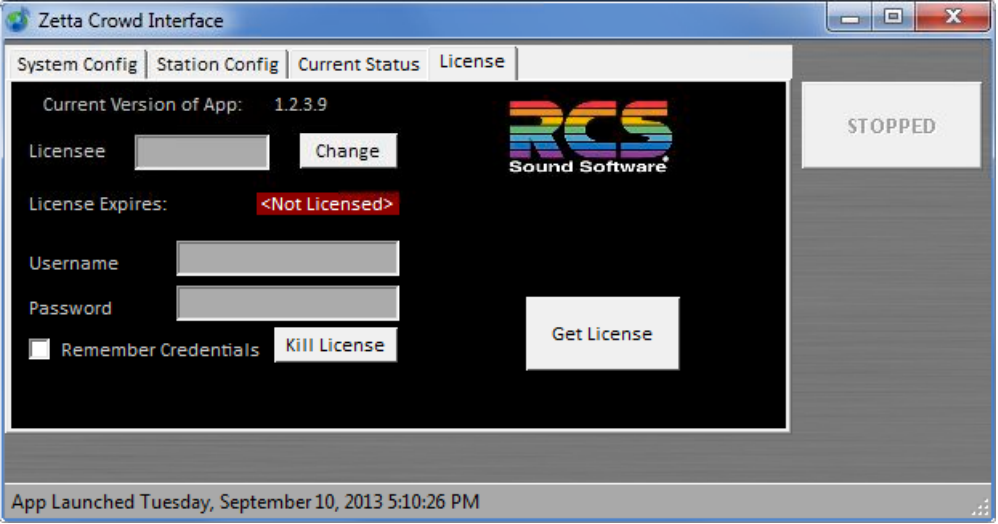Go to the Current Status tab
This screenshot has width=998, height=524.
(x=358, y=64)
